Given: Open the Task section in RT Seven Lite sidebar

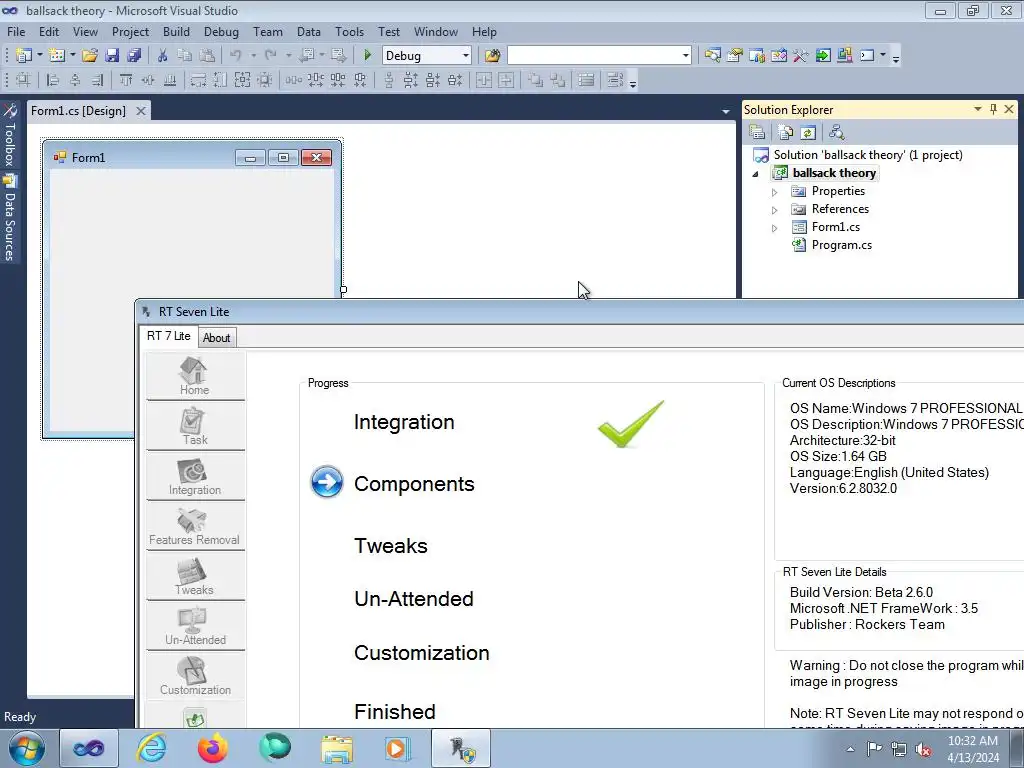Looking at the screenshot, I should click(x=195, y=426).
